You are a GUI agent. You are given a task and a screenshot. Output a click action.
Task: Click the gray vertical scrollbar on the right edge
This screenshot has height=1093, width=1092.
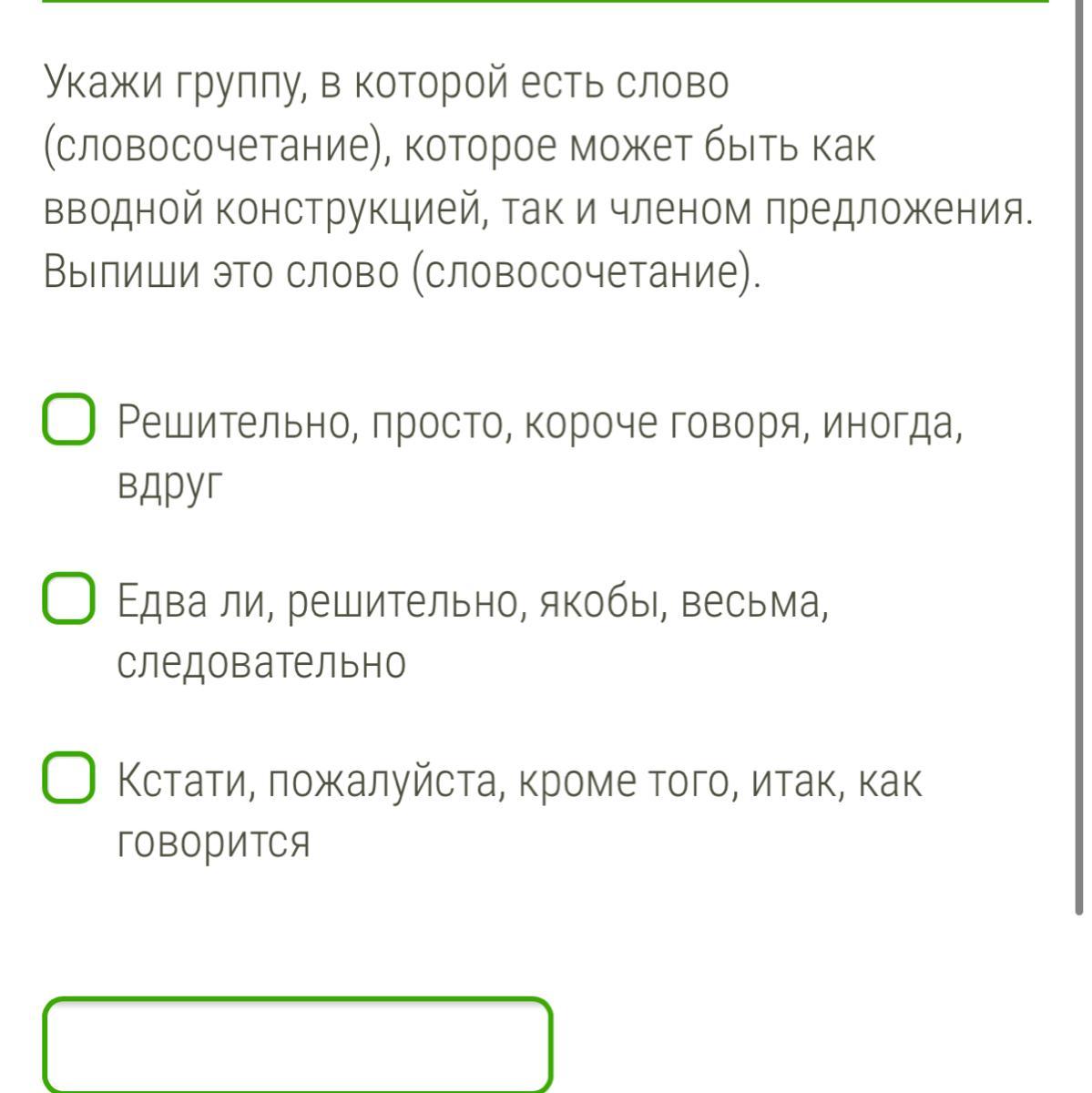point(1079,455)
